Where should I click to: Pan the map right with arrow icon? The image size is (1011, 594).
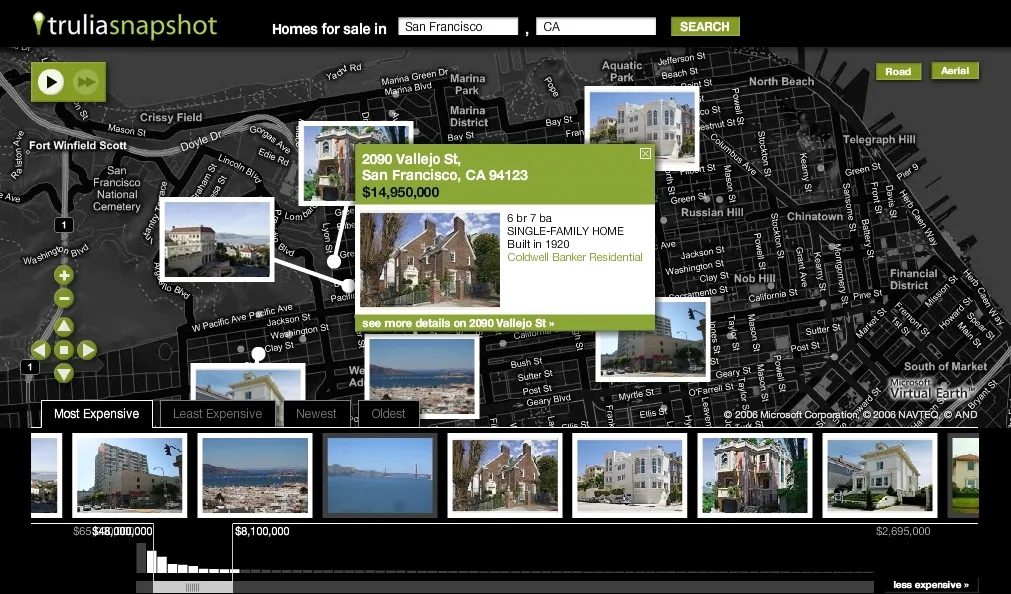coord(87,350)
